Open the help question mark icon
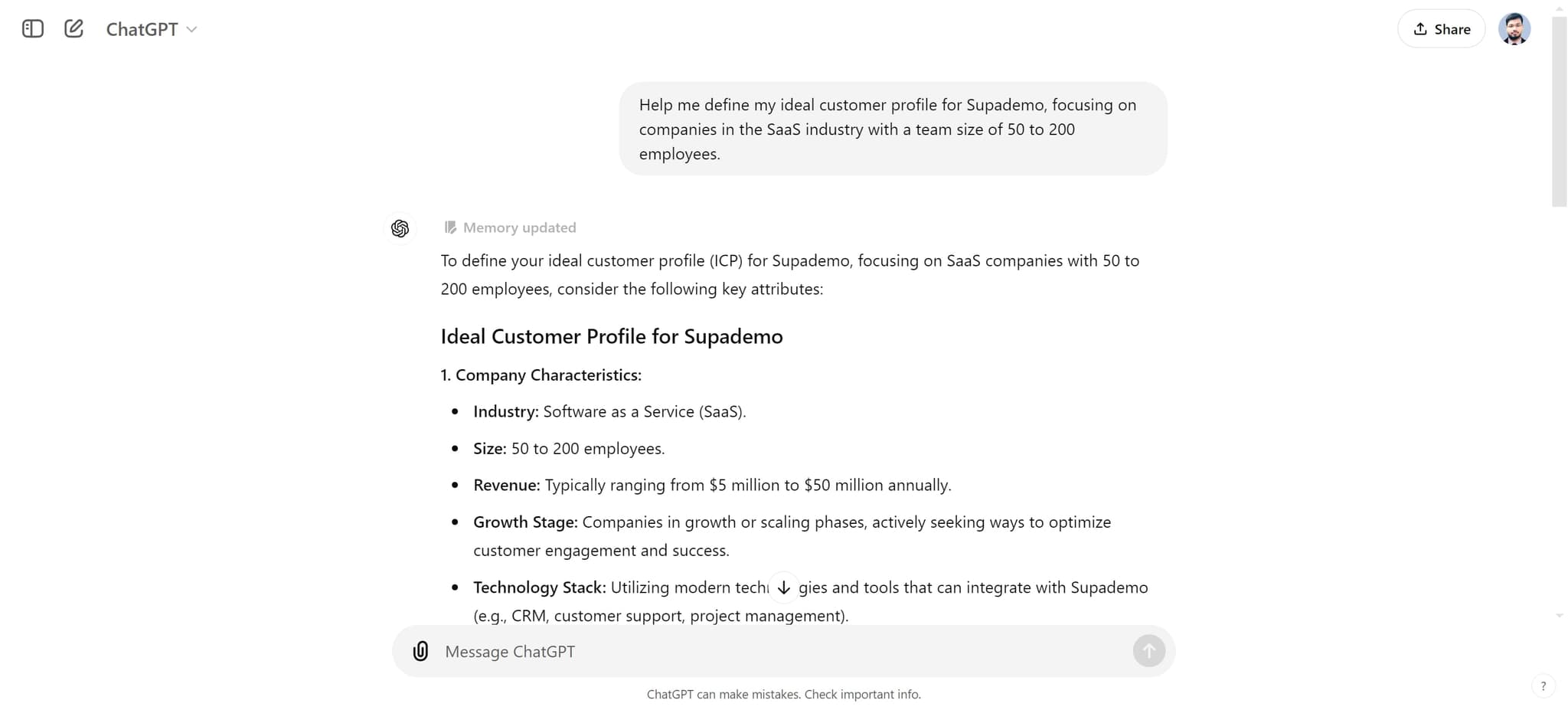1568x710 pixels. 1543,685
